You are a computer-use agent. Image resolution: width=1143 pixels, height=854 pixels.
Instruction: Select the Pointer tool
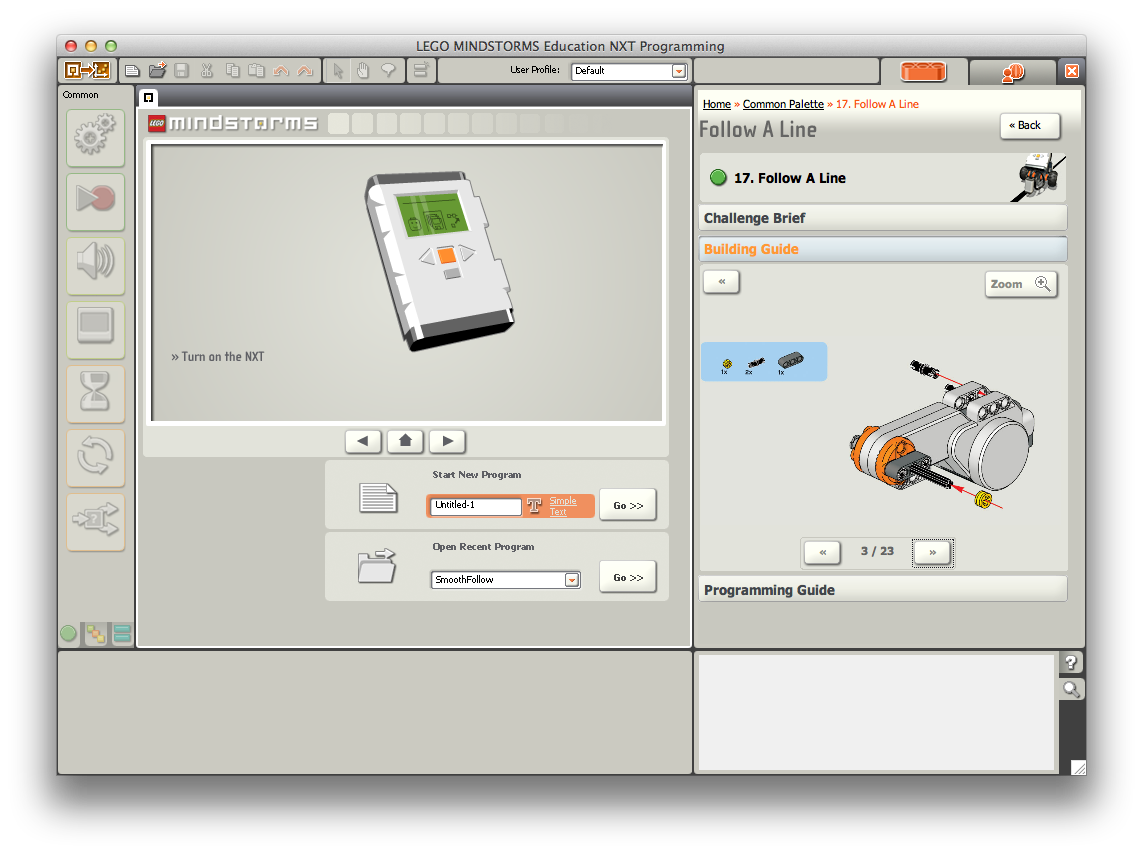coord(338,71)
